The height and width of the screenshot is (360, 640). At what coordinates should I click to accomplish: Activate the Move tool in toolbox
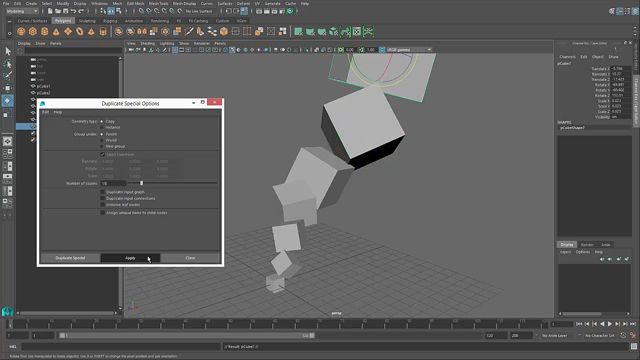pos(8,88)
